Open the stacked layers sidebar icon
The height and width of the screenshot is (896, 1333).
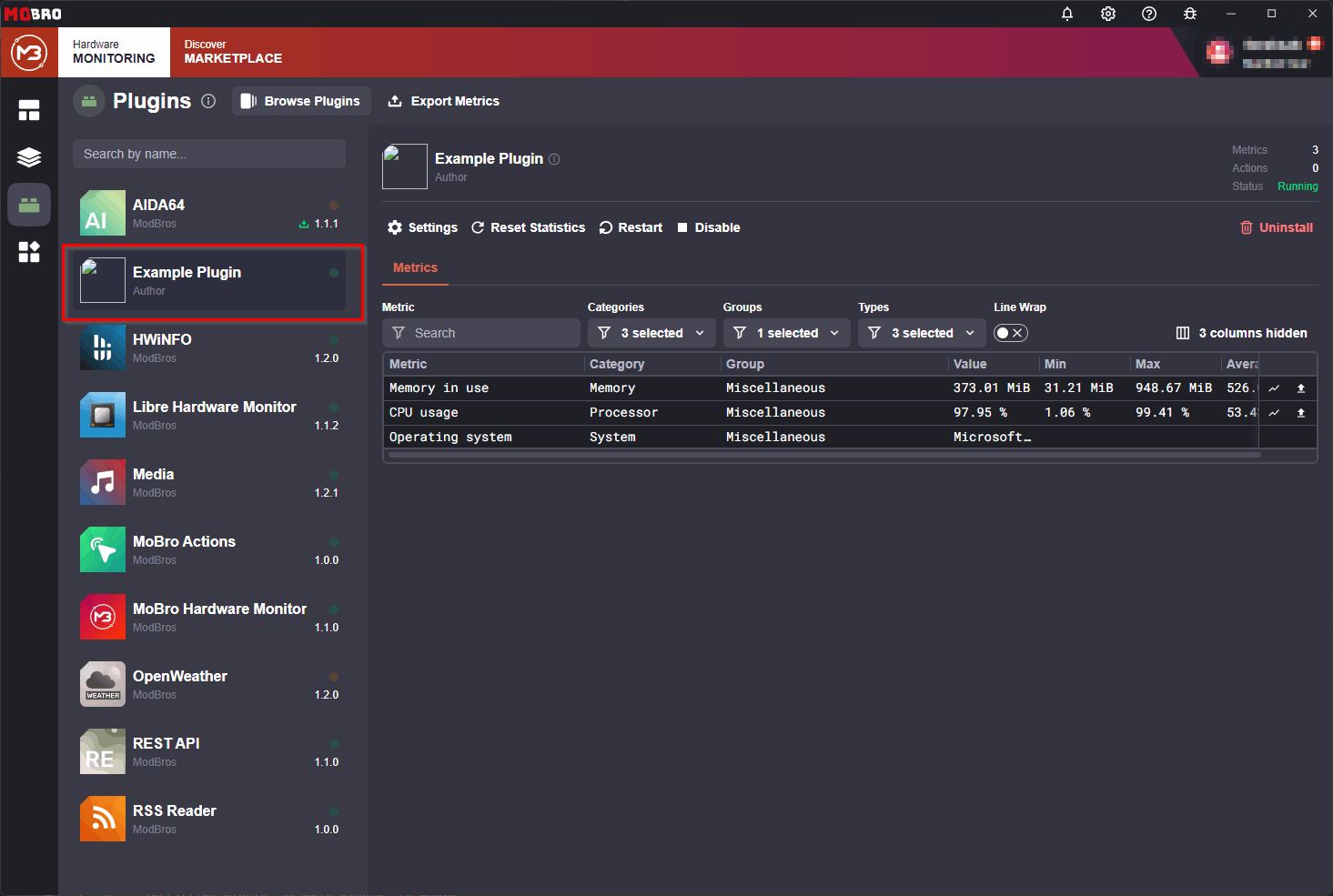tap(29, 157)
